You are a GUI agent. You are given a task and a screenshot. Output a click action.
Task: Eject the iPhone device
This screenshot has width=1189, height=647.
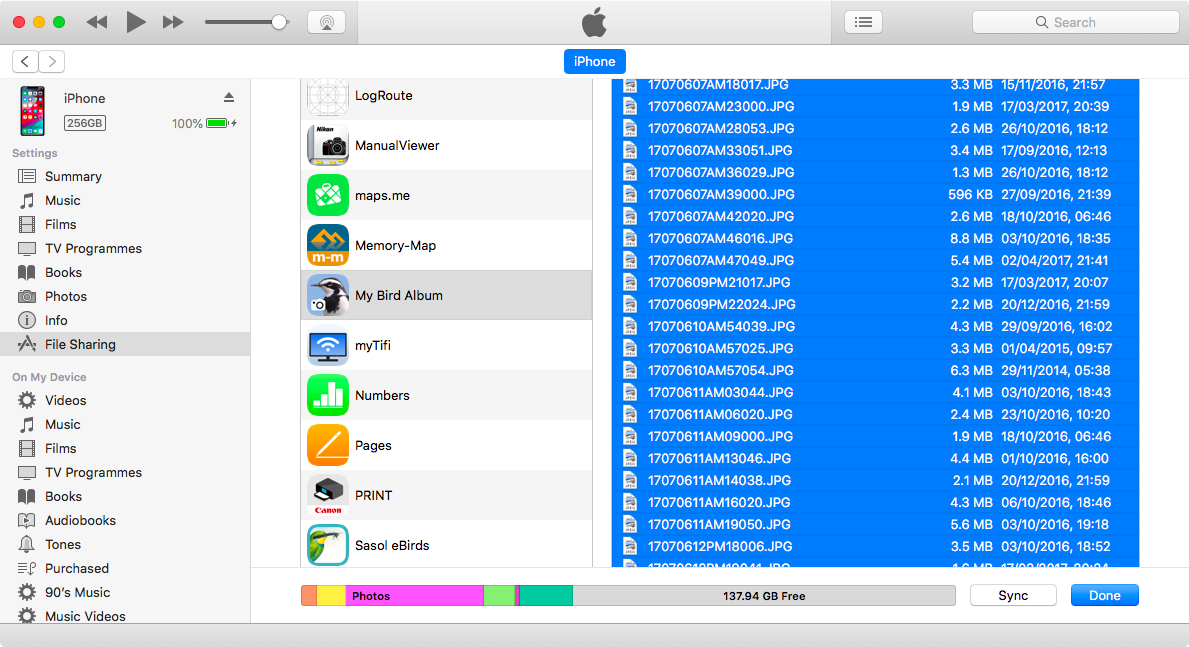pyautogui.click(x=228, y=97)
